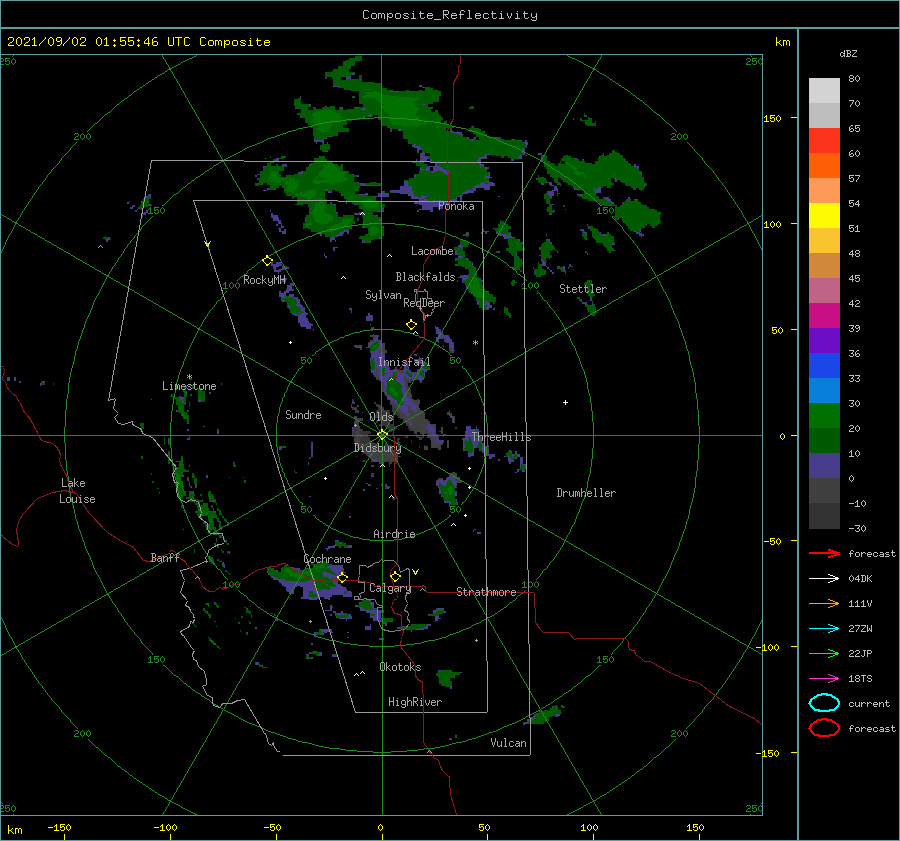This screenshot has width=900, height=841.
Task: Select the Ponoka city label
Action: pos(456,206)
